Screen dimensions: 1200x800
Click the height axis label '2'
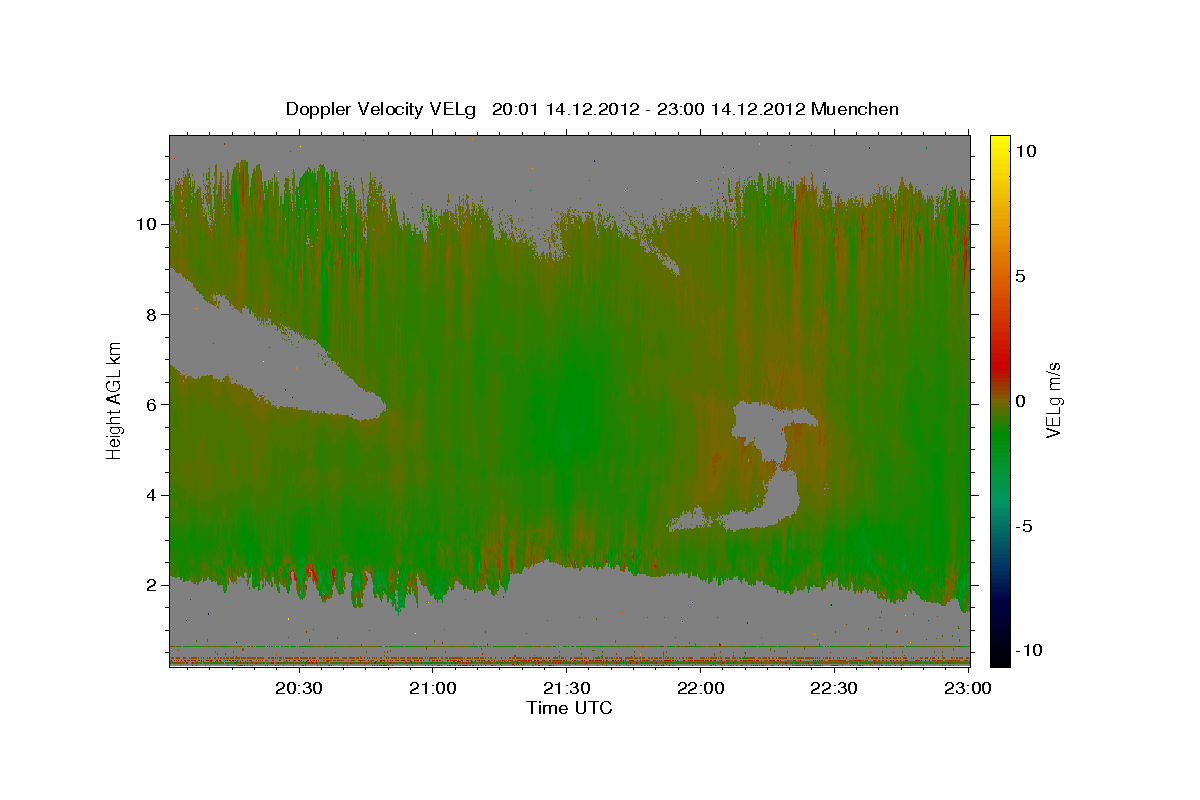[x=153, y=585]
